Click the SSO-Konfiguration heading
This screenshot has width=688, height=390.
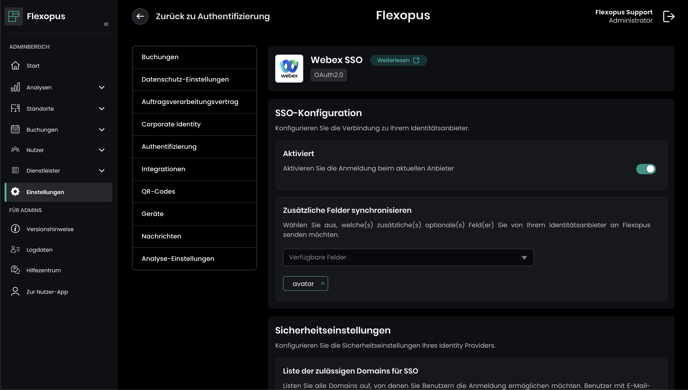click(x=319, y=113)
